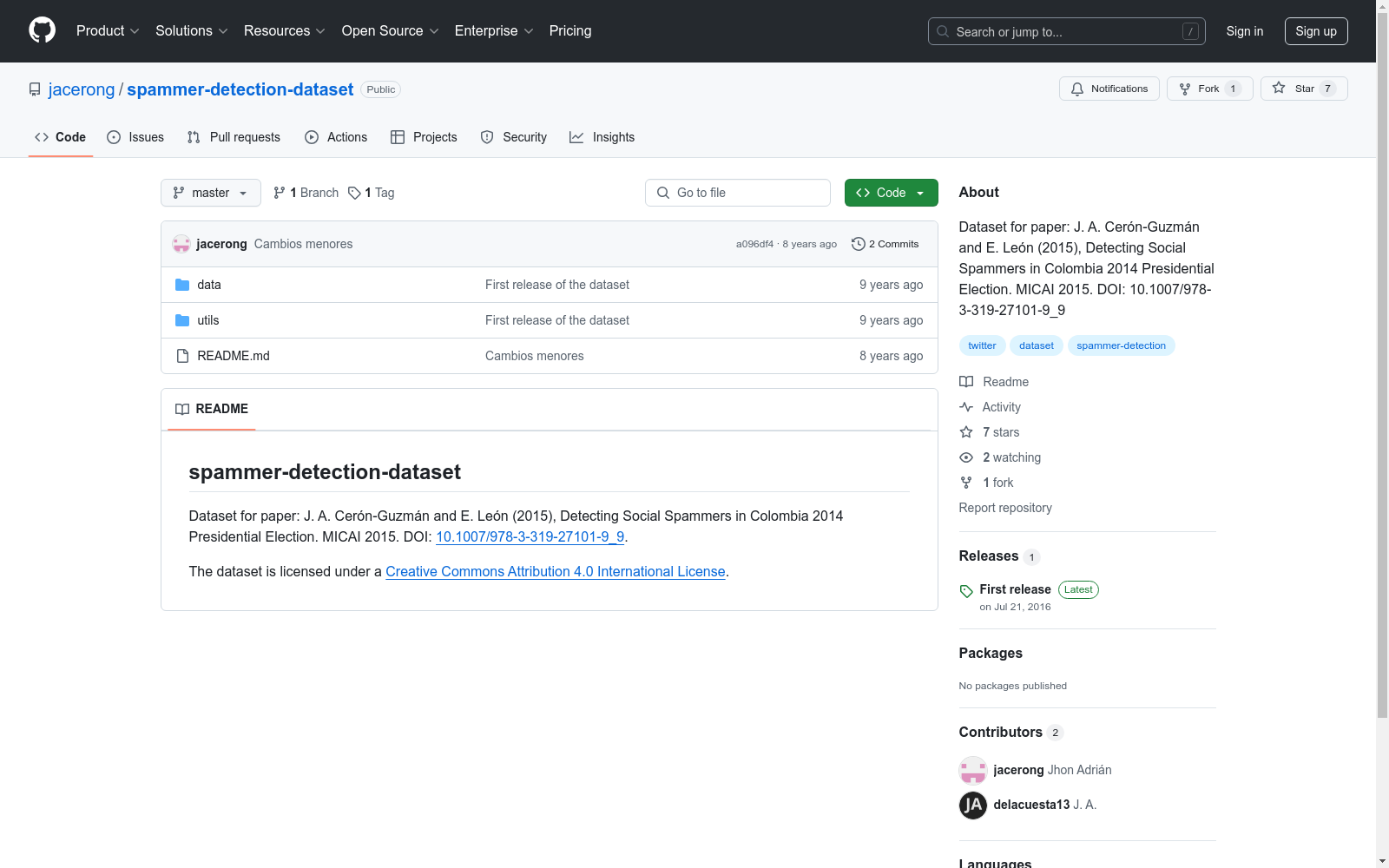Click the eye icon beside 2 watching

tap(966, 457)
